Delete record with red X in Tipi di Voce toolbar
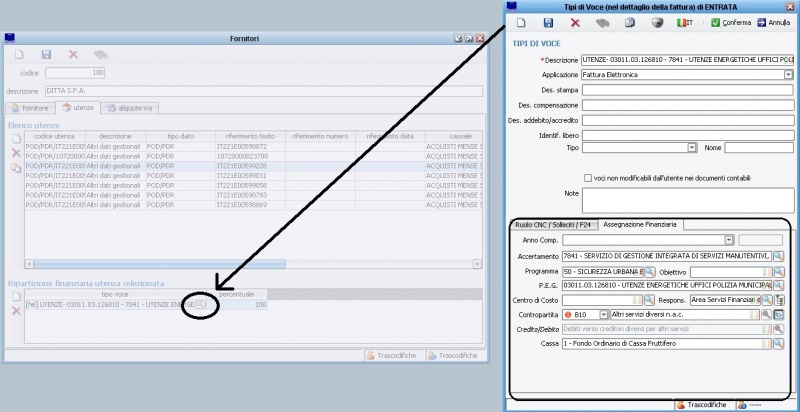 point(576,23)
